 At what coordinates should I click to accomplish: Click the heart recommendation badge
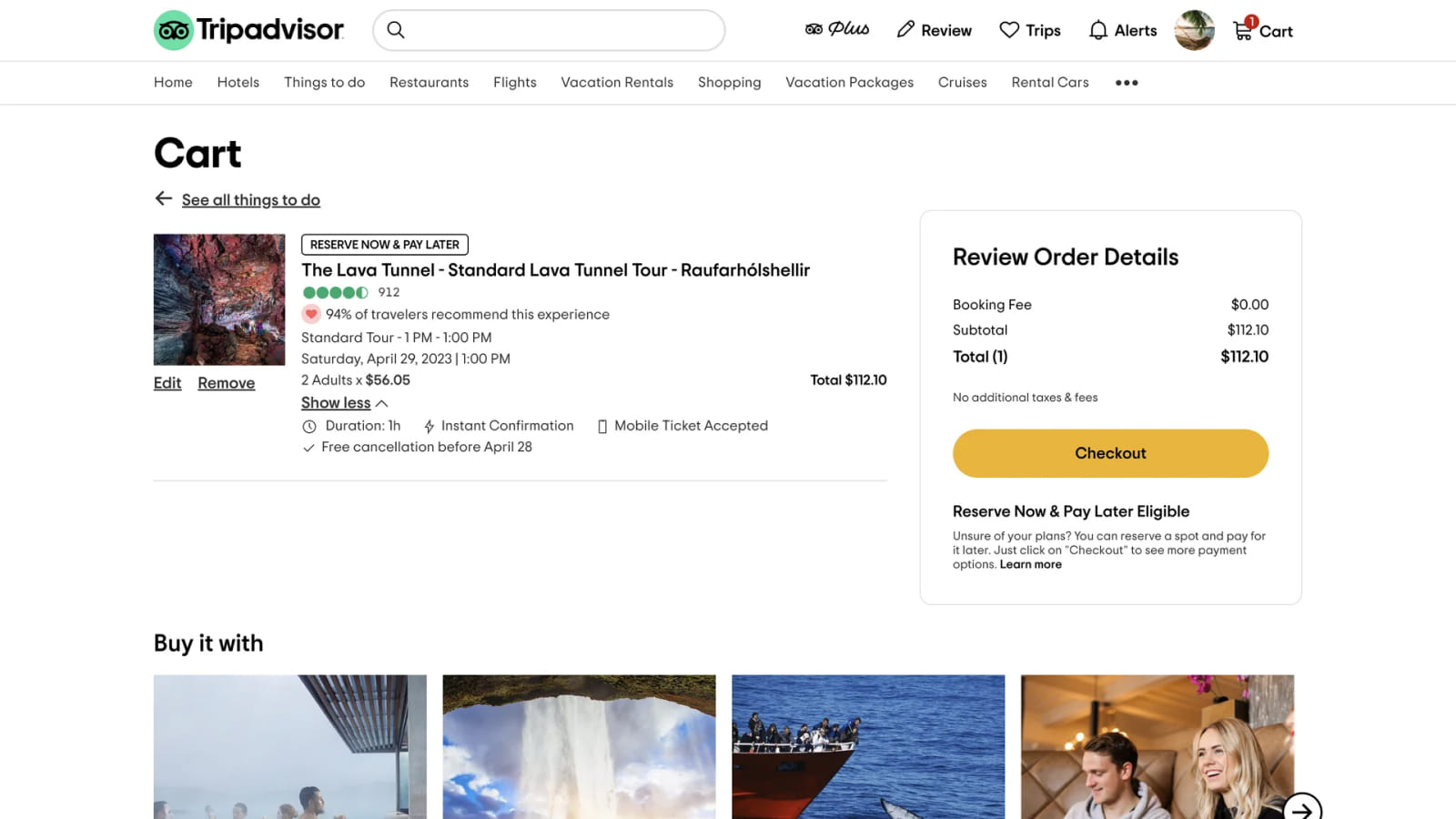click(311, 313)
